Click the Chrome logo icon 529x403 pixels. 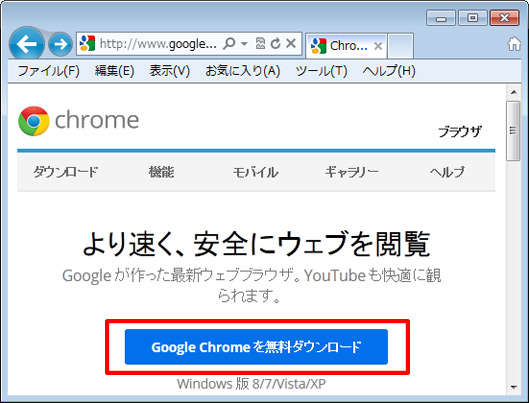pos(34,121)
